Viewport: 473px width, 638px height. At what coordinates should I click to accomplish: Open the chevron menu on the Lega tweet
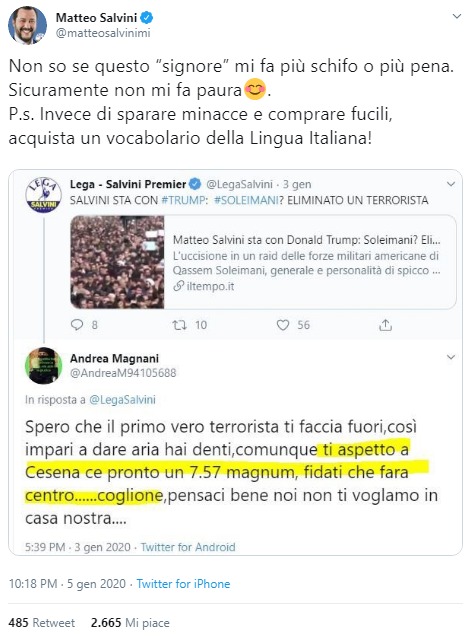click(451, 184)
